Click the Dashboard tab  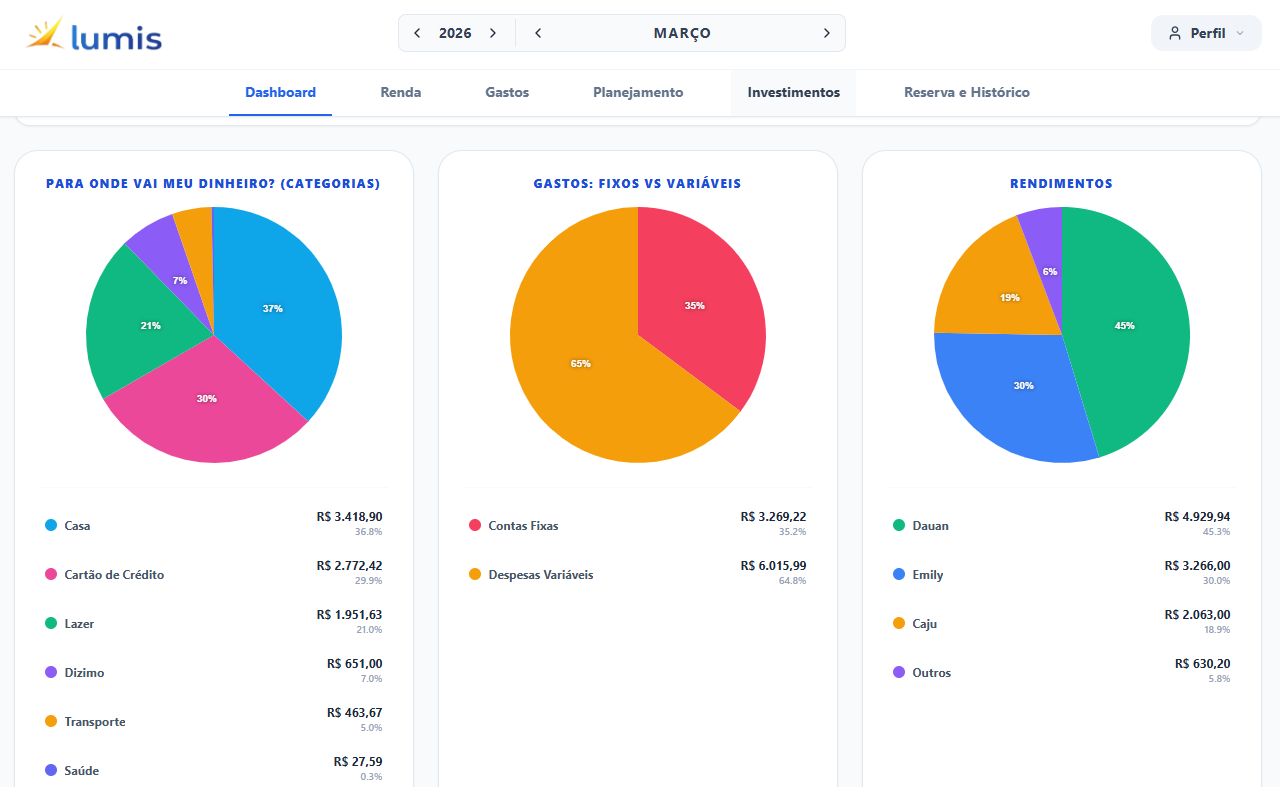coord(280,92)
